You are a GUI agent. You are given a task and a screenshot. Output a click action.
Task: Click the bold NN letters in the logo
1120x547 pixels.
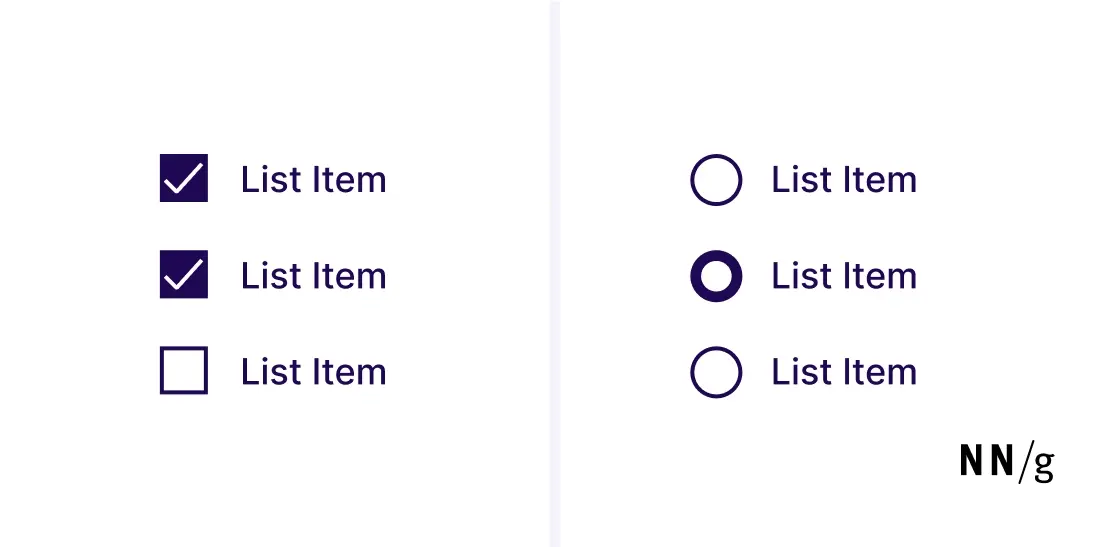tap(987, 461)
